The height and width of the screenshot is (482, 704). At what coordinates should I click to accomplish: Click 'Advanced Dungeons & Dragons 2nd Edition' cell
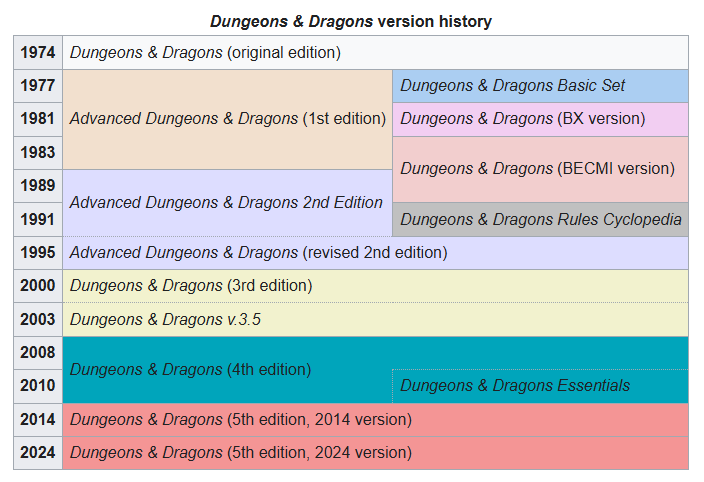tap(228, 203)
